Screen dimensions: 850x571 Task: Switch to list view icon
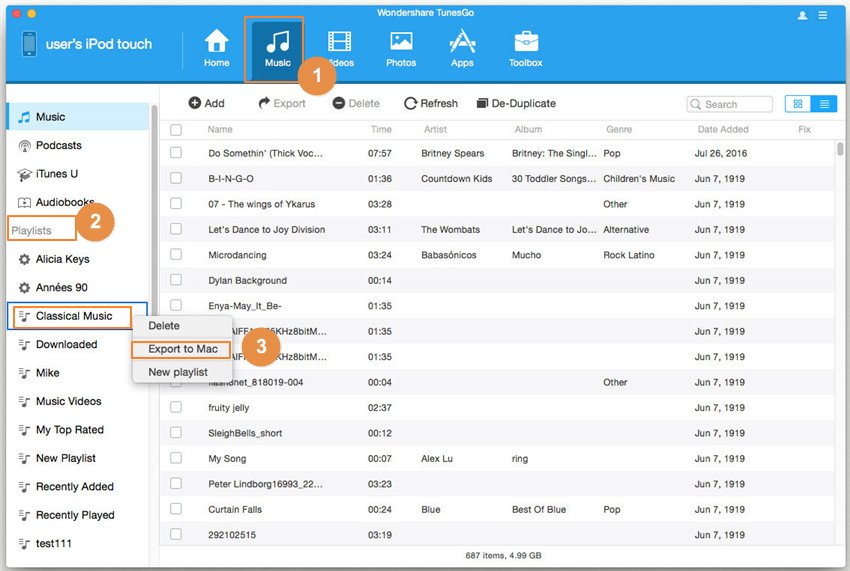tap(824, 104)
